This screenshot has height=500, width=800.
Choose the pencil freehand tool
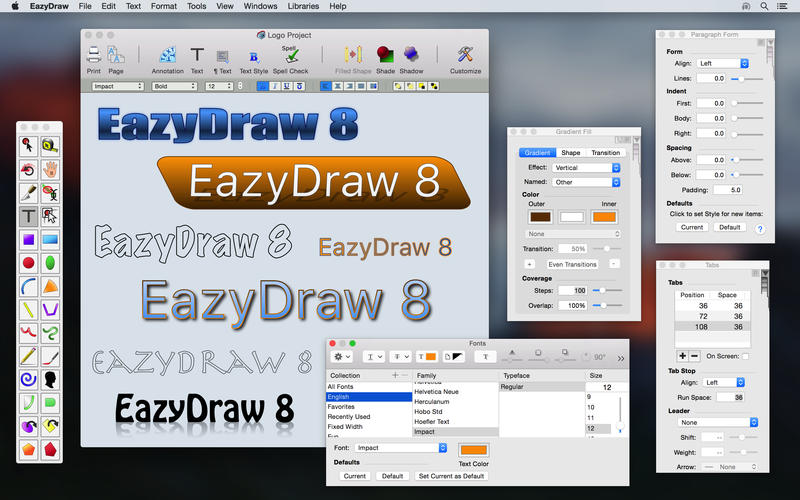click(x=29, y=356)
